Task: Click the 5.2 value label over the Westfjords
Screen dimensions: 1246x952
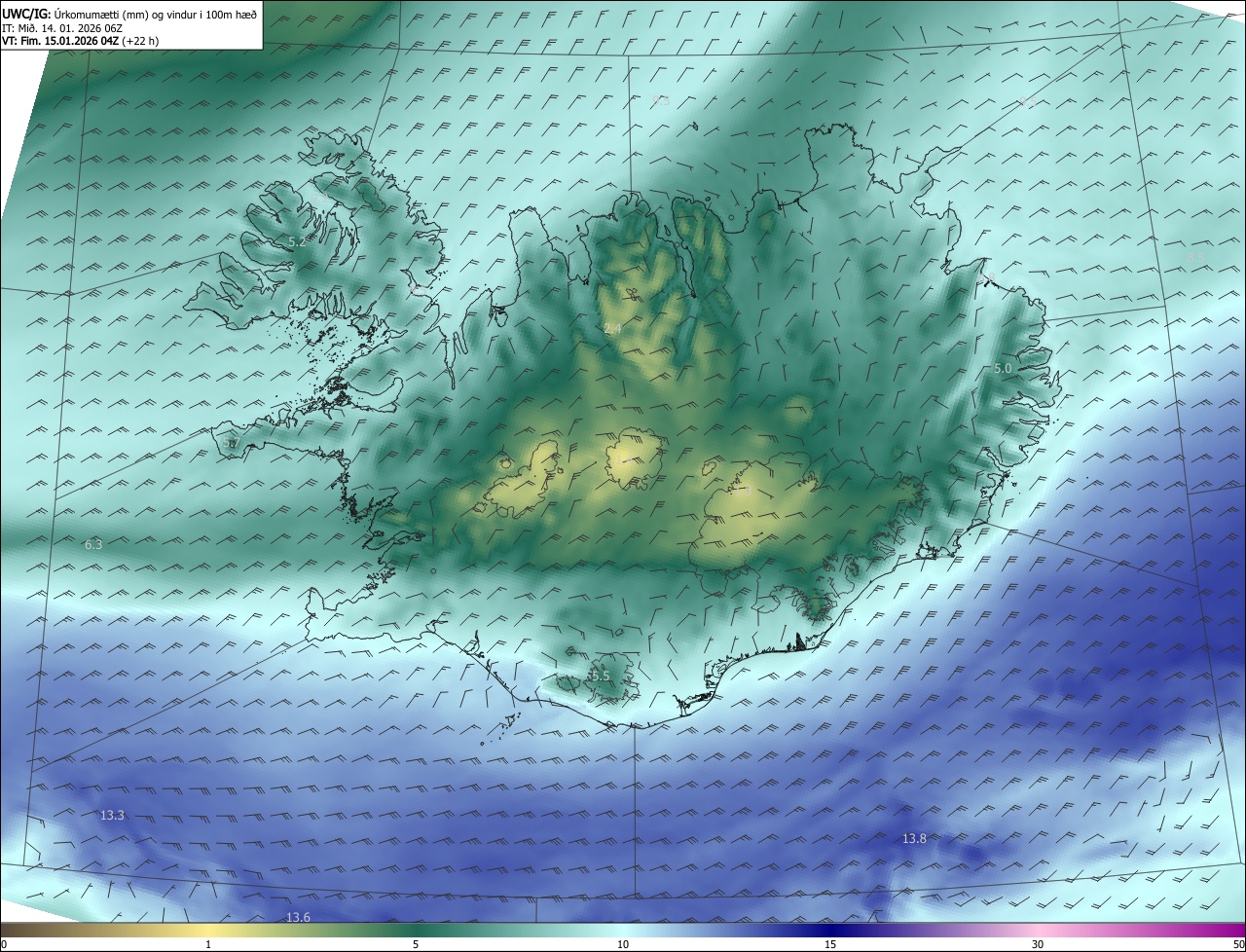Action: point(297,241)
